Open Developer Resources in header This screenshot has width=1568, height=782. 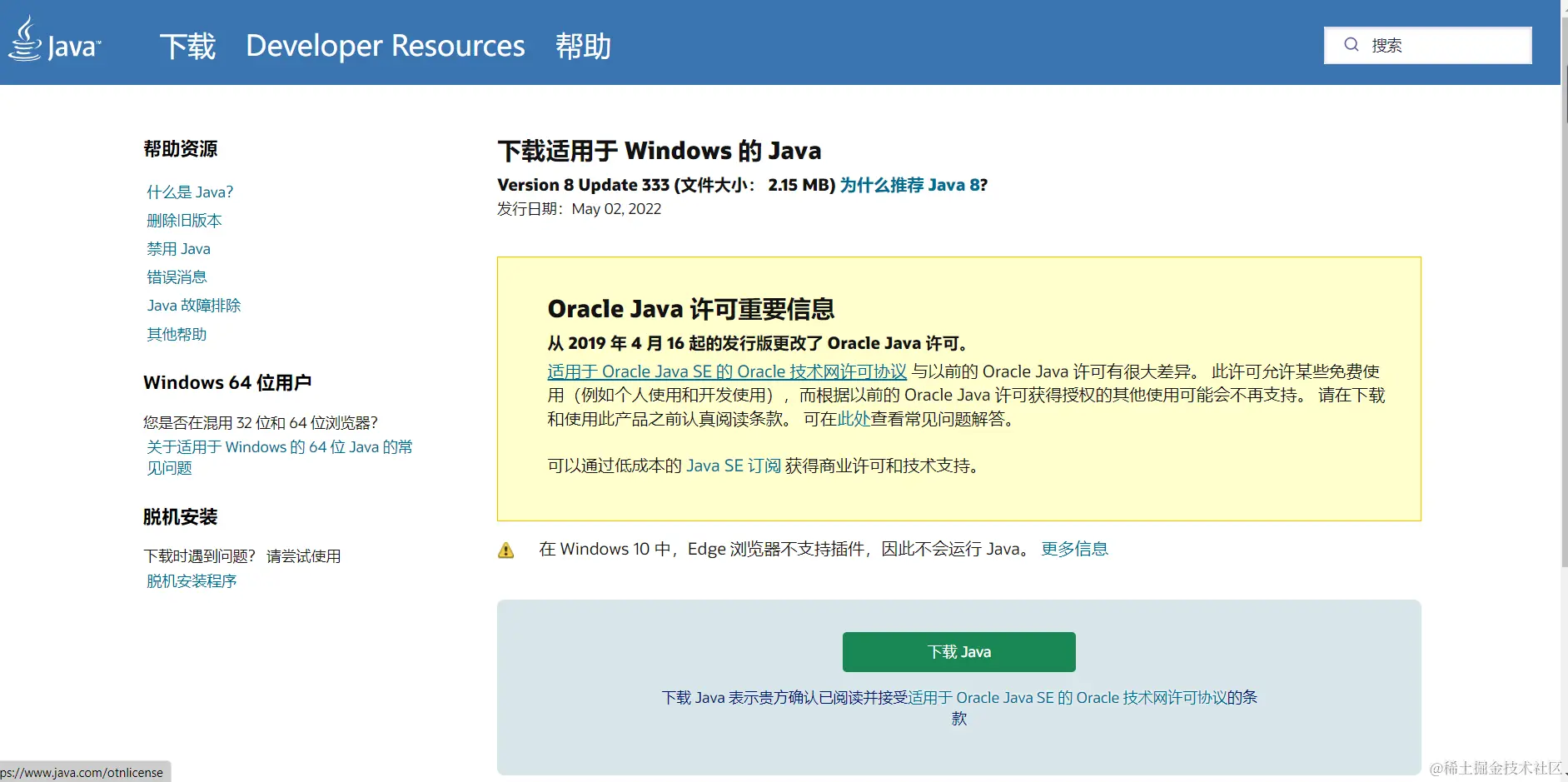(386, 46)
